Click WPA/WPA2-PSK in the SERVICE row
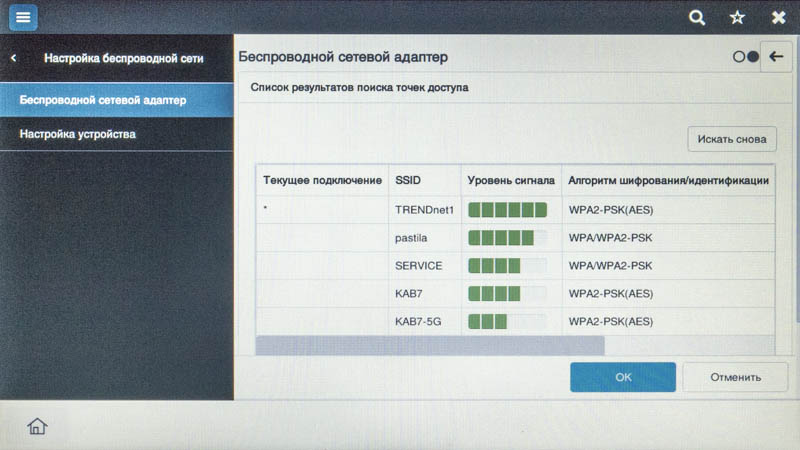 pos(610,266)
